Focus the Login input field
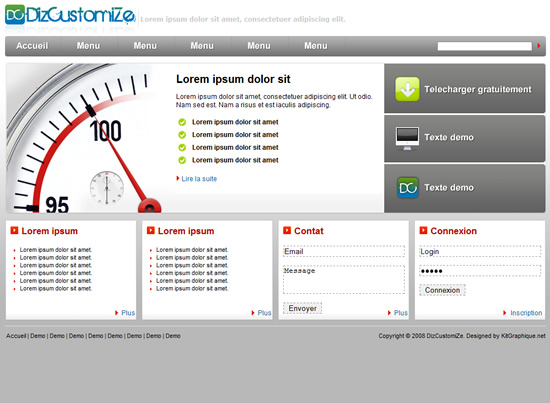The image size is (550, 403). (x=480, y=251)
